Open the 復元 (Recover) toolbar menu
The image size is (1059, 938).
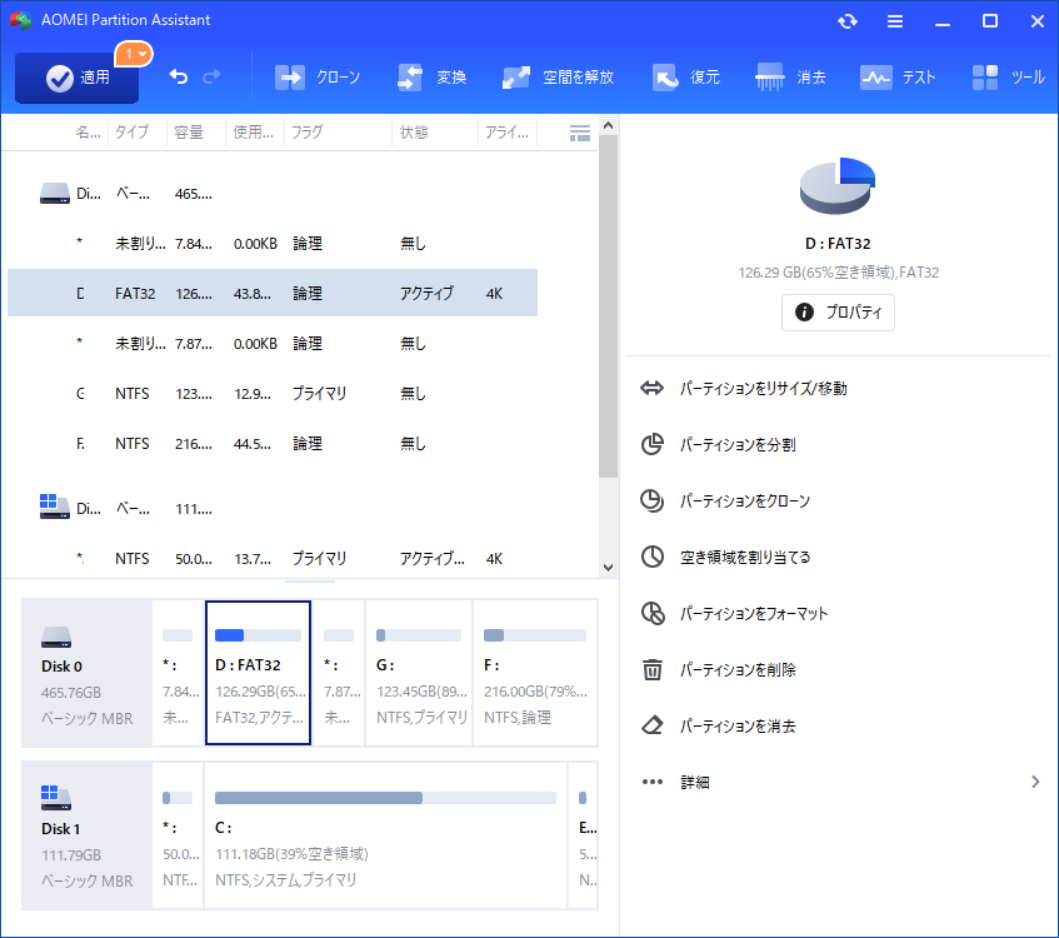(686, 78)
